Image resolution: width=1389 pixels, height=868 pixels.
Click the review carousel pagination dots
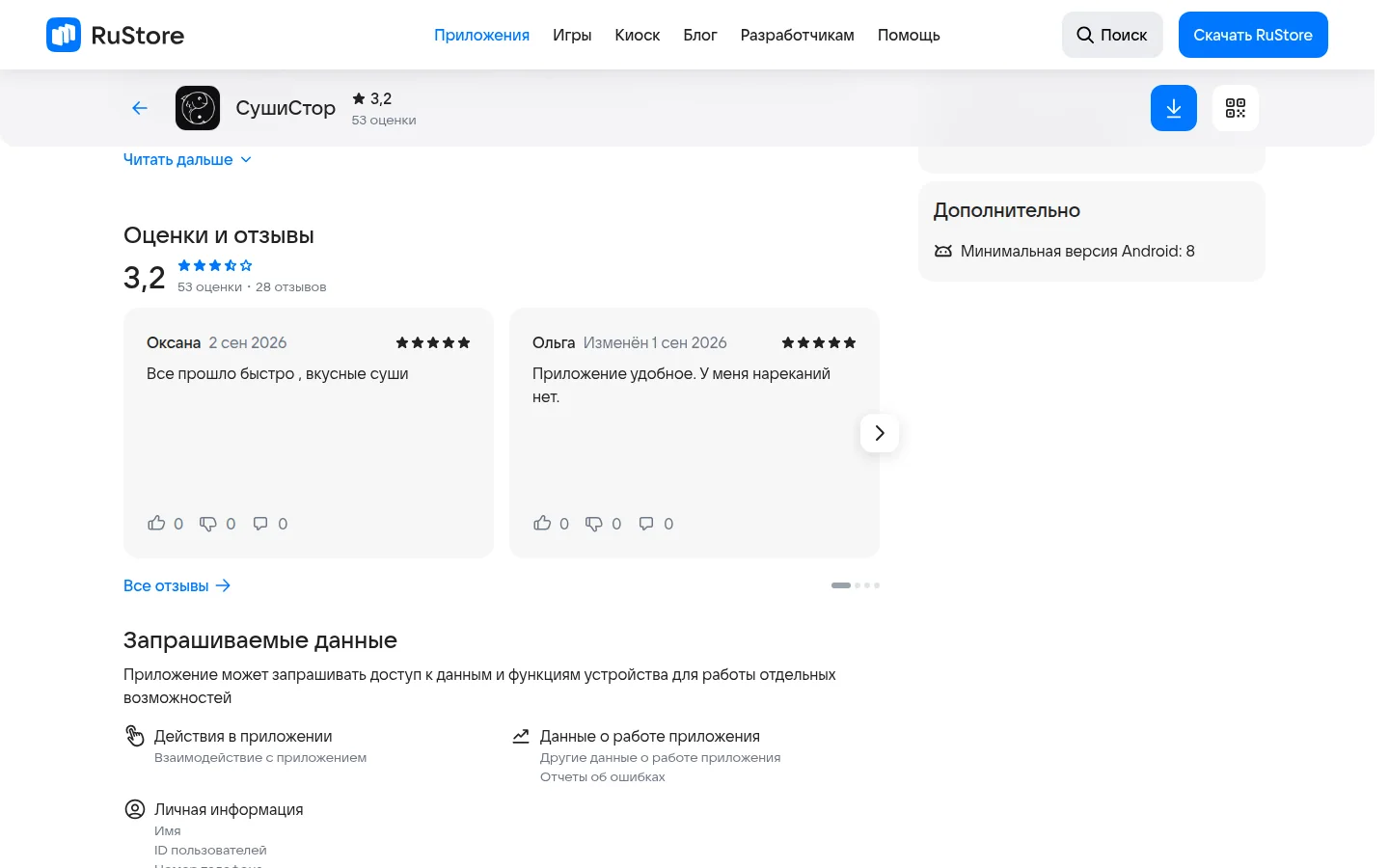(856, 585)
